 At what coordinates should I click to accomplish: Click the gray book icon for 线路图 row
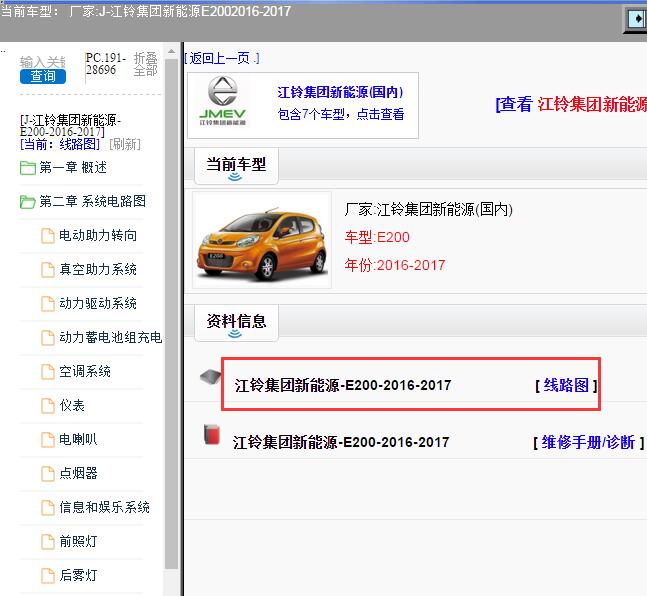210,376
